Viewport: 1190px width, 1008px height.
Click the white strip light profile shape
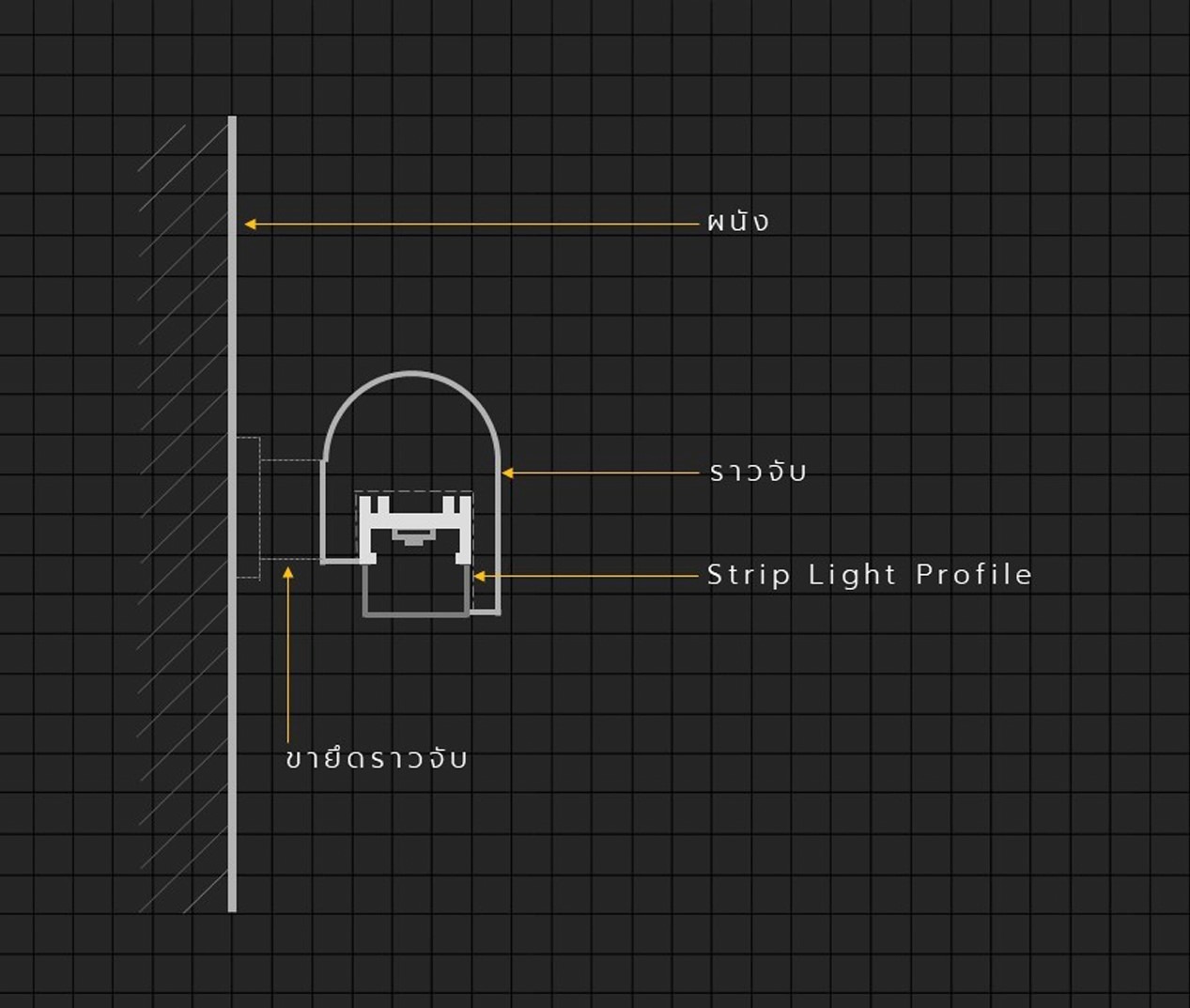pyautogui.click(x=414, y=530)
